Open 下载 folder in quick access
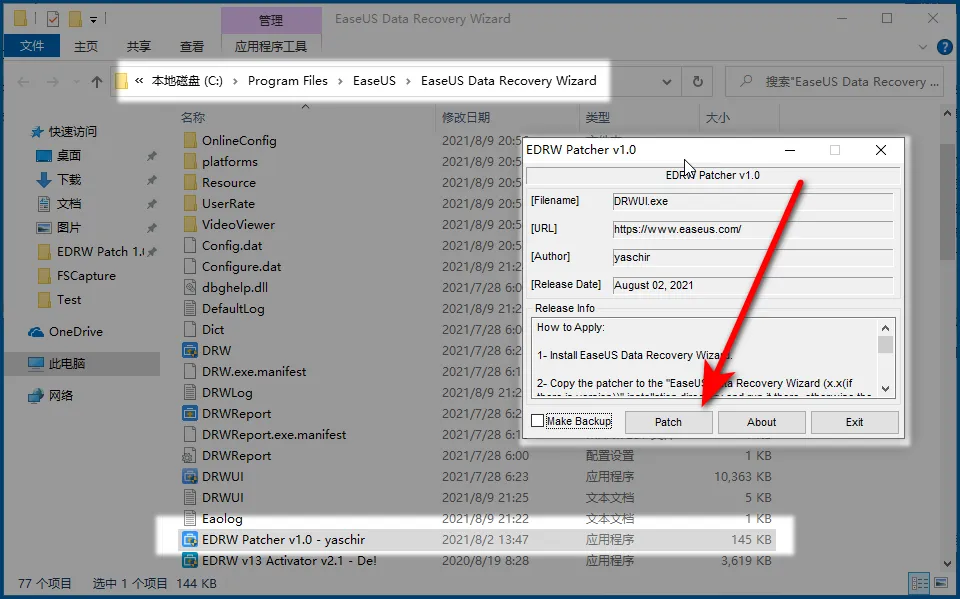 (x=69, y=179)
